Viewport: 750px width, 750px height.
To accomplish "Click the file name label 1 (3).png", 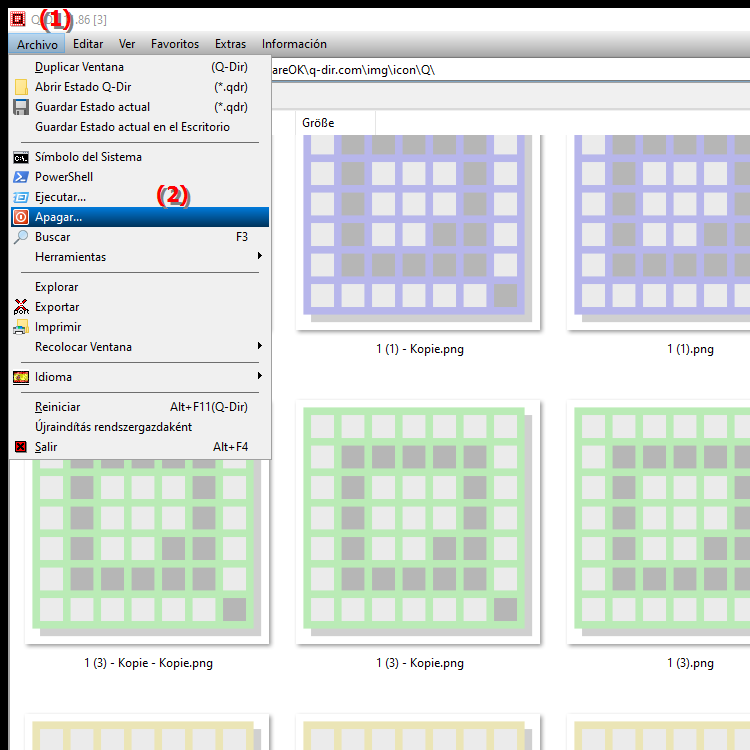I will (690, 663).
